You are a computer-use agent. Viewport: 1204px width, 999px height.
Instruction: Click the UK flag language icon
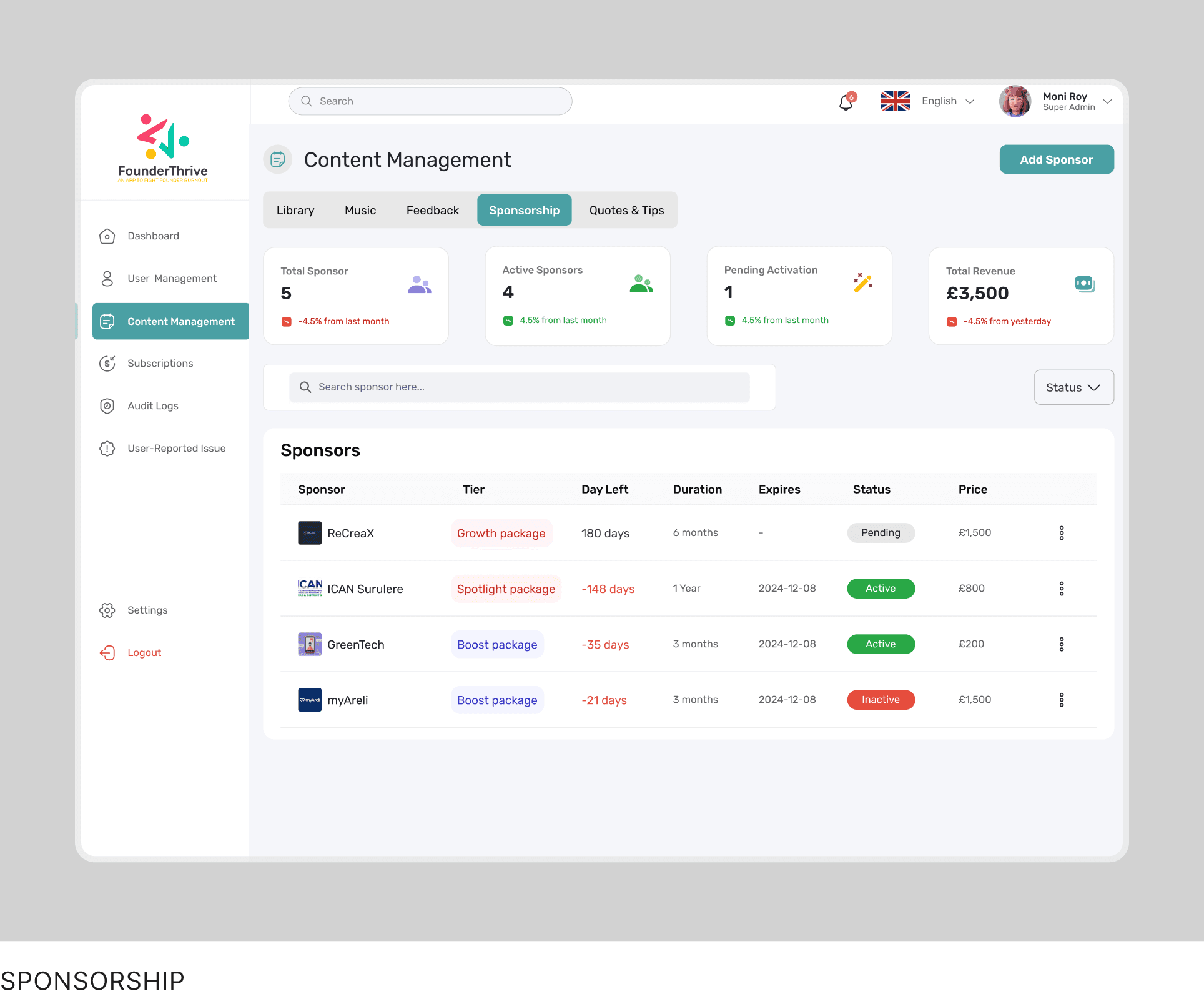pyautogui.click(x=895, y=101)
